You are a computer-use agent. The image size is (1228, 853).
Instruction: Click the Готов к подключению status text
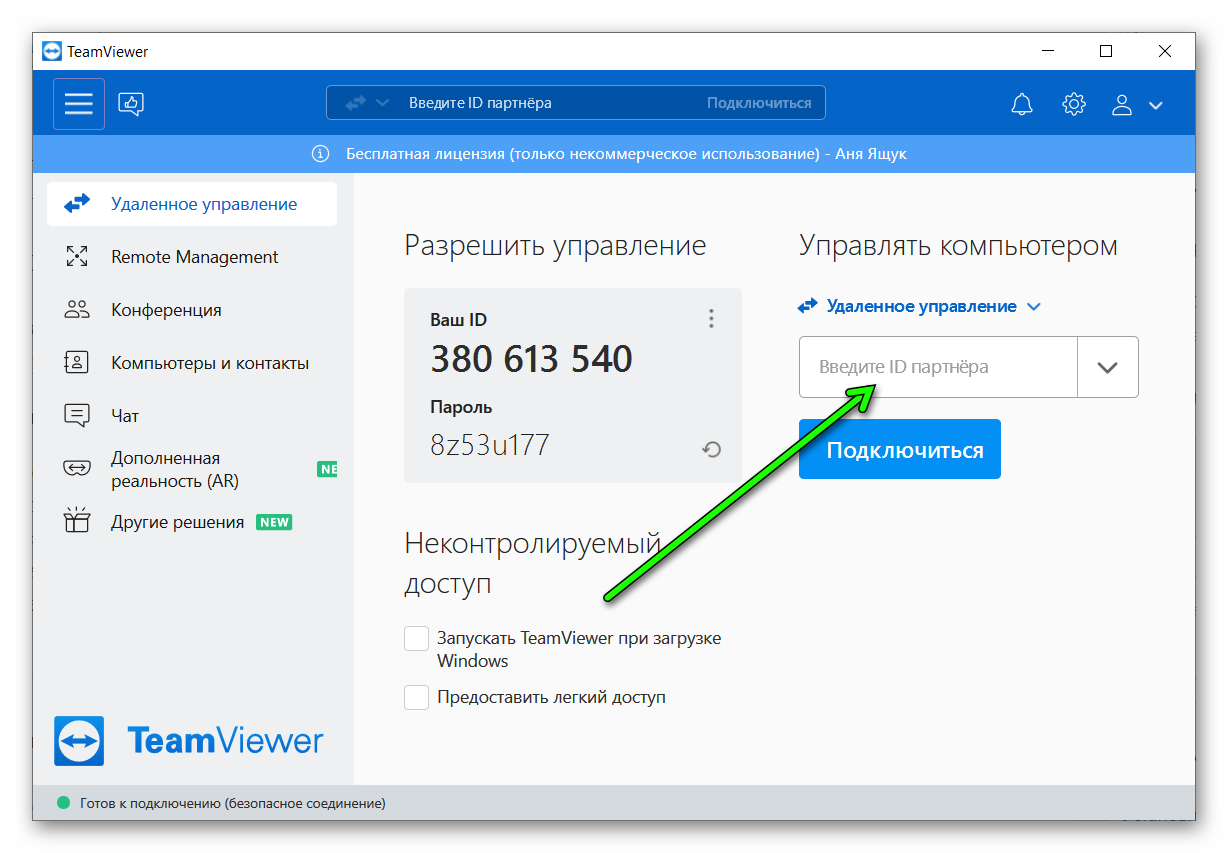[x=231, y=803]
